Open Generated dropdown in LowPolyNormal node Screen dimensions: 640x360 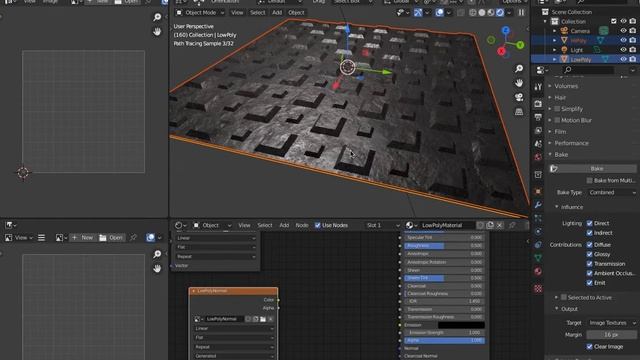234,356
